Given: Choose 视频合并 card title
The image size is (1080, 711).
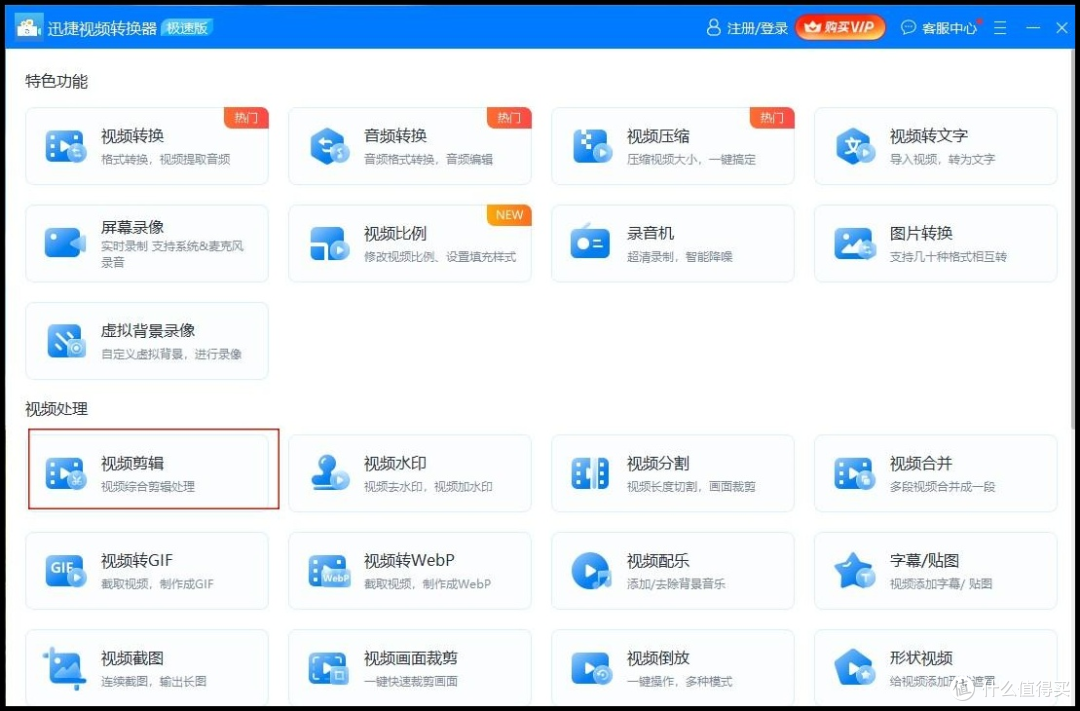Looking at the screenshot, I should point(922,463).
